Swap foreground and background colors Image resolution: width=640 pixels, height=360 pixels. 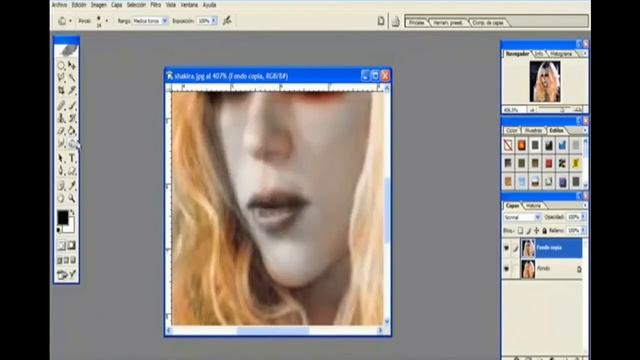coord(73,212)
